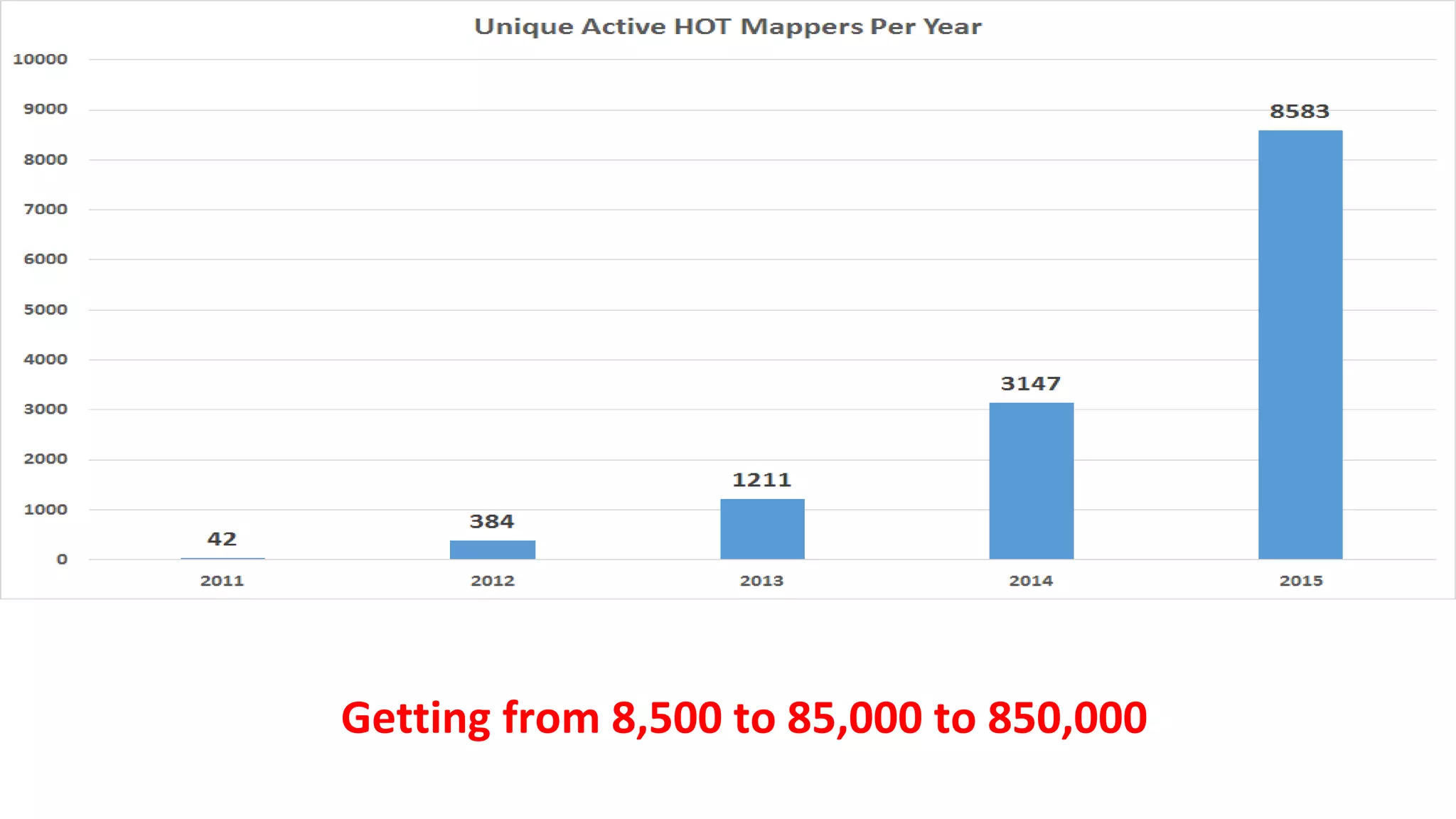Click the y-axis value '10000'
The width and height of the screenshot is (1456, 819).
pos(41,60)
